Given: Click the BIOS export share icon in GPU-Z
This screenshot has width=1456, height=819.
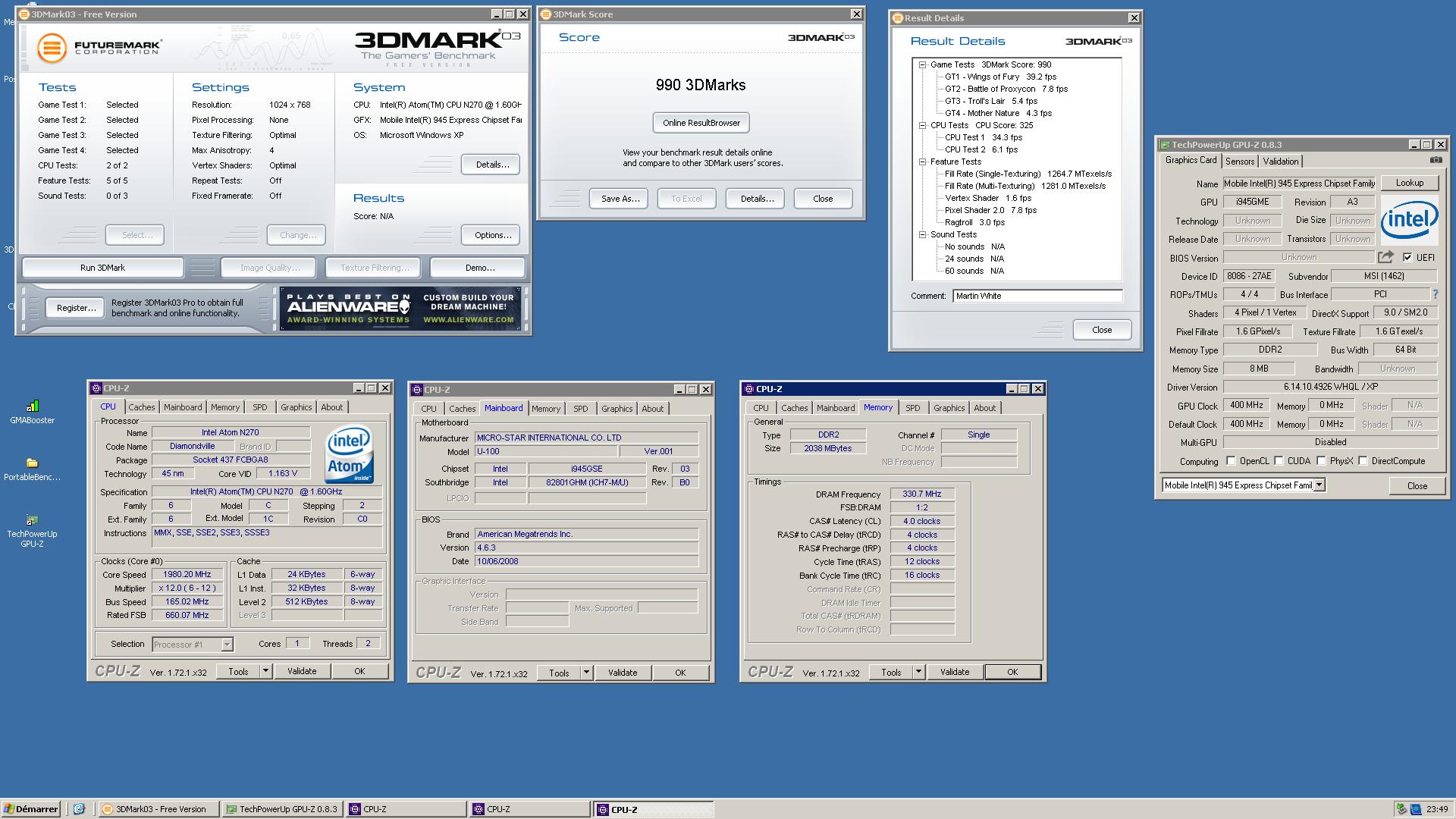Looking at the screenshot, I should pos(1385,257).
